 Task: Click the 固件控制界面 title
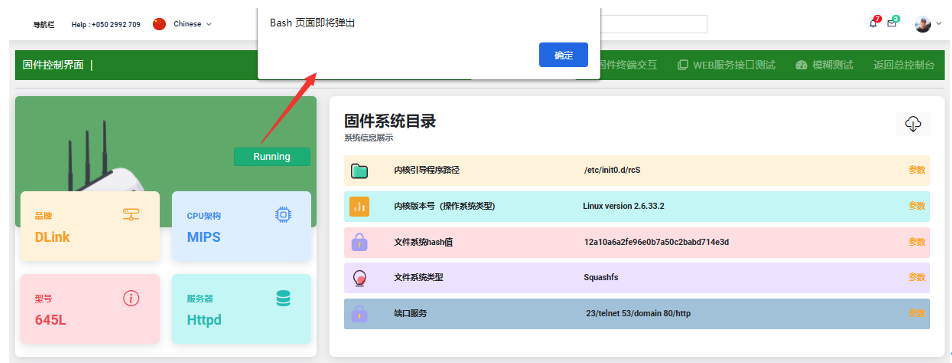point(53,65)
